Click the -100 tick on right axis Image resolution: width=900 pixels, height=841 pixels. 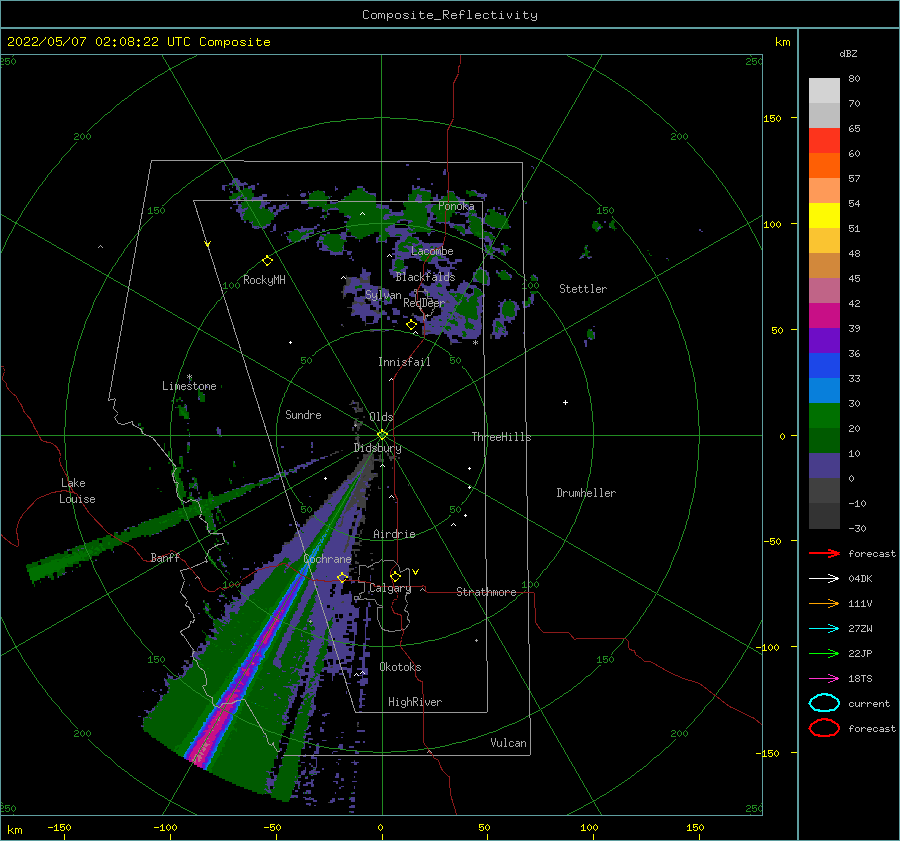[x=767, y=647]
